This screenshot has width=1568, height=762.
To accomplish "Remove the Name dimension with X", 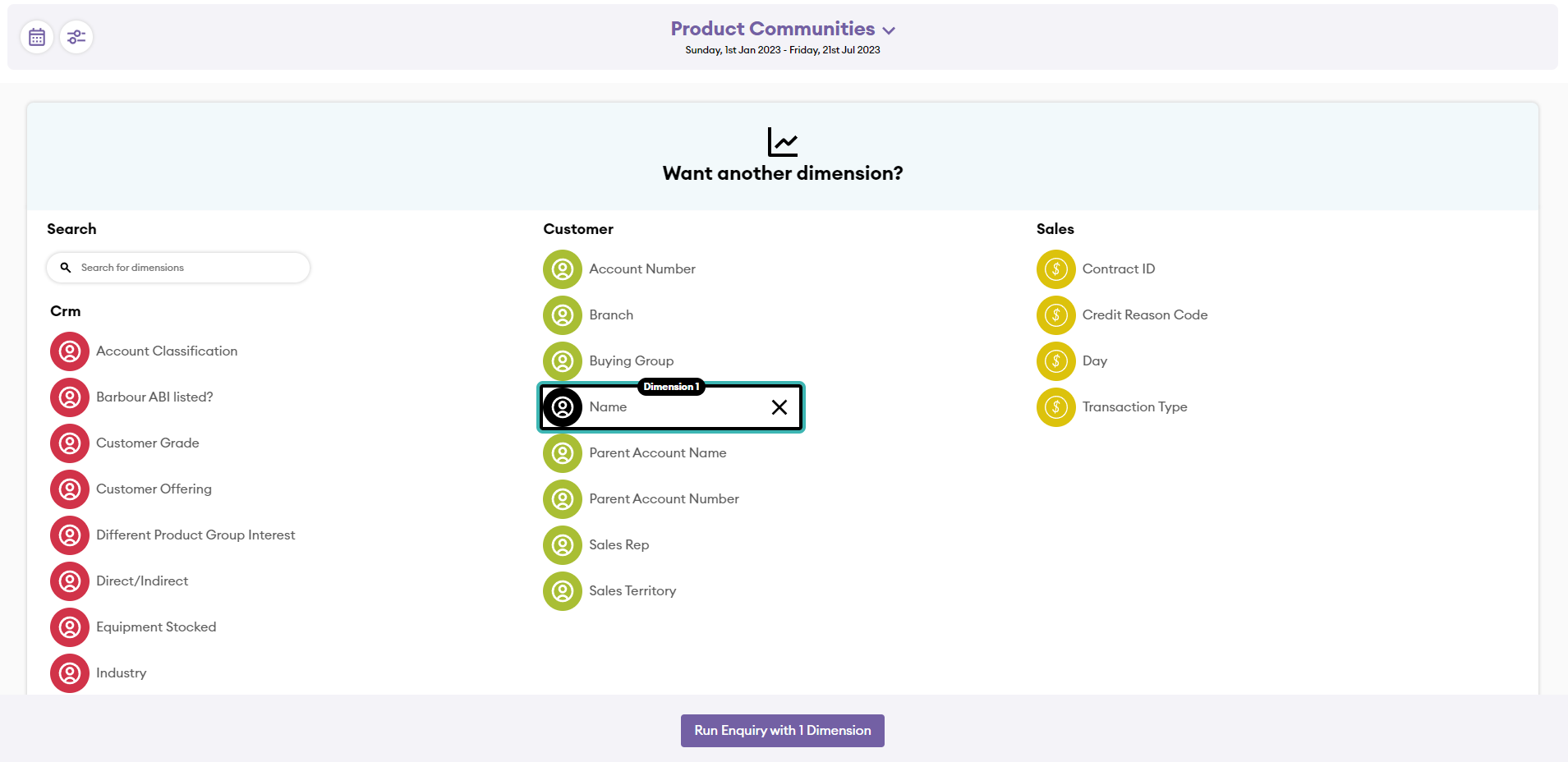I will [779, 407].
